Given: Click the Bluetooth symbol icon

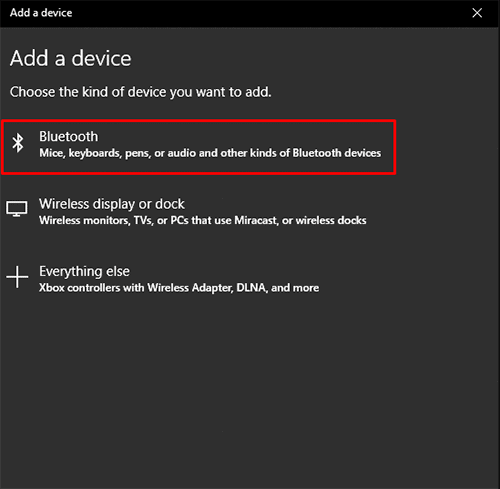Looking at the screenshot, I should 18,143.
